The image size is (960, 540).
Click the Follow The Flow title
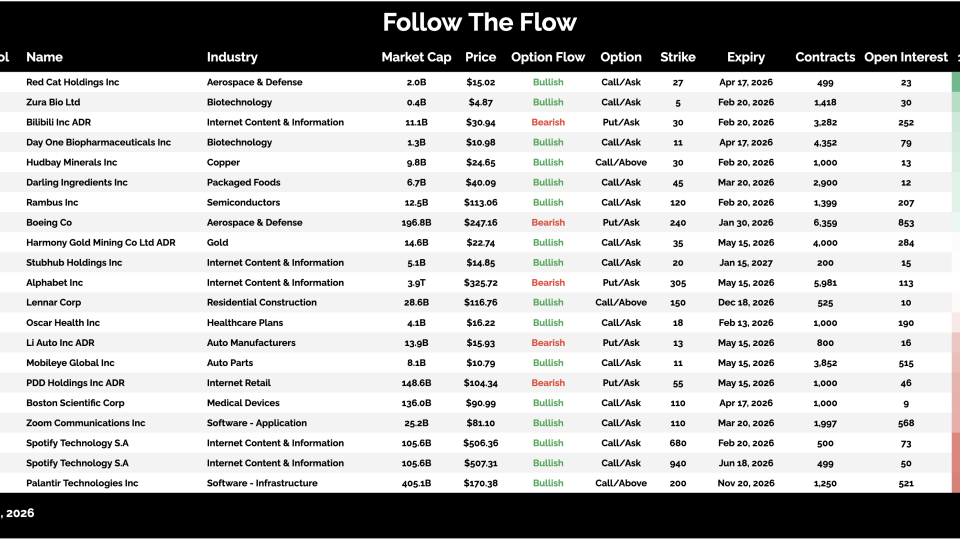coord(480,22)
